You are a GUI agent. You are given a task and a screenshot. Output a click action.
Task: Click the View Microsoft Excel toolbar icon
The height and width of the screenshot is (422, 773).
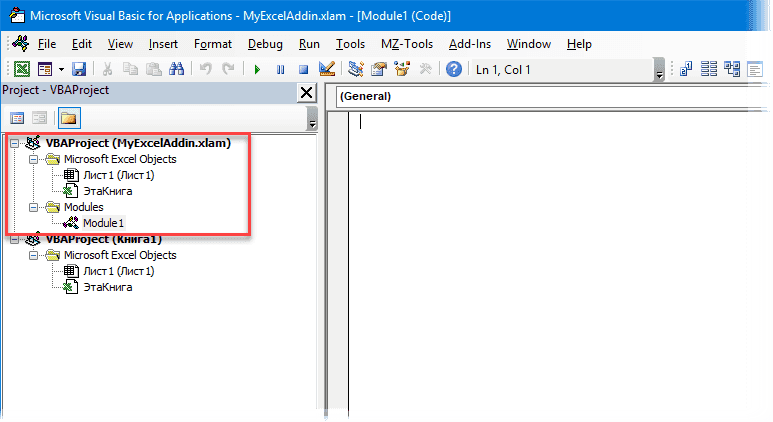22,69
